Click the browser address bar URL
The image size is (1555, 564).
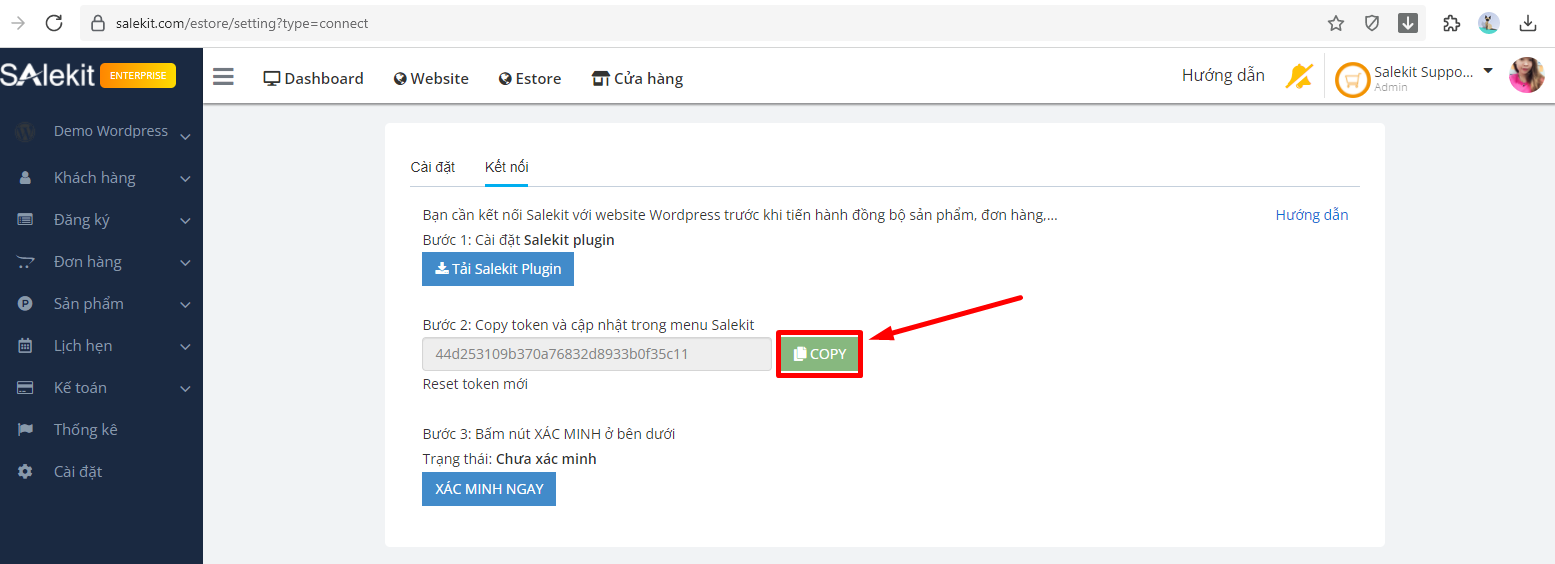point(242,23)
